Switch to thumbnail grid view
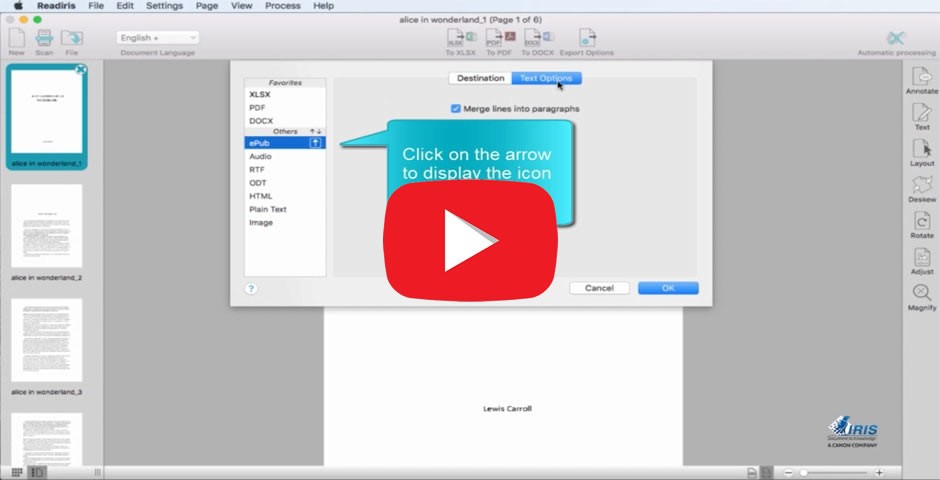 pos(17,473)
